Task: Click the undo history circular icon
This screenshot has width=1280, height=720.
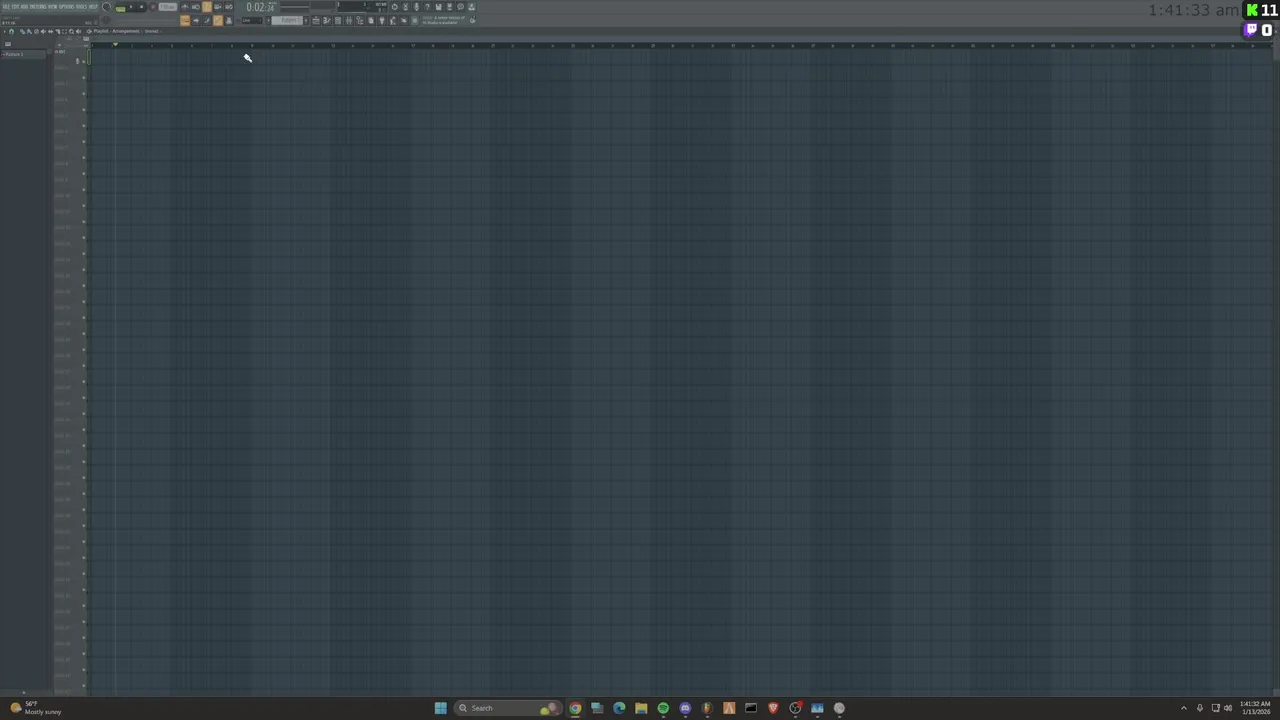Action: pyautogui.click(x=394, y=7)
